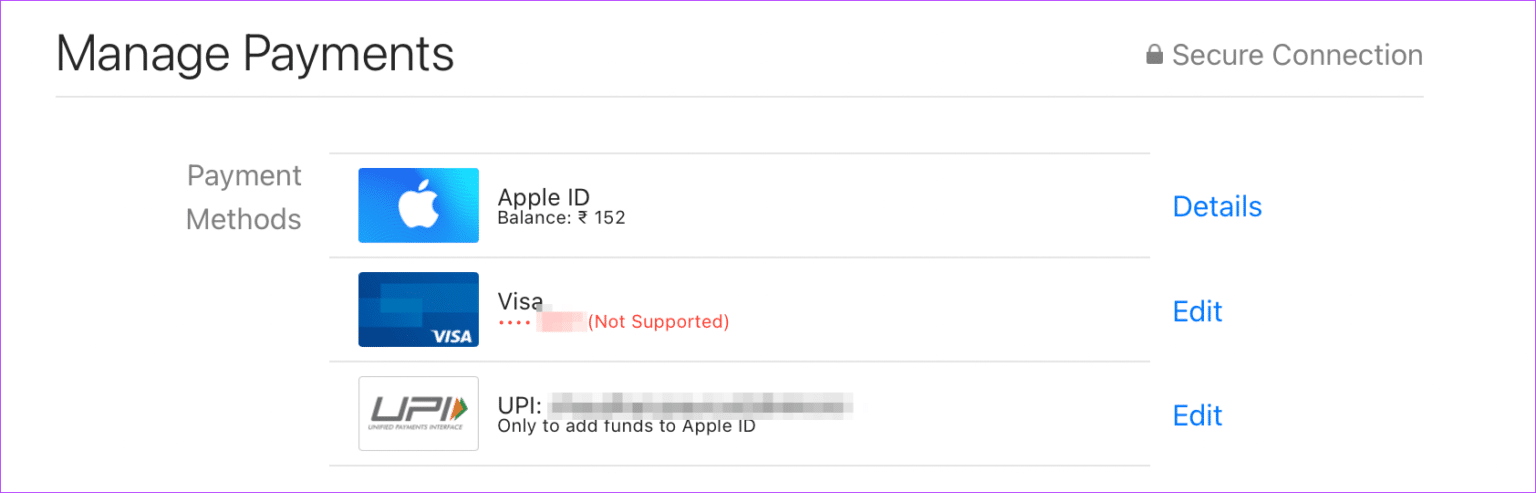Click the Secure Connection text

pos(1297,55)
